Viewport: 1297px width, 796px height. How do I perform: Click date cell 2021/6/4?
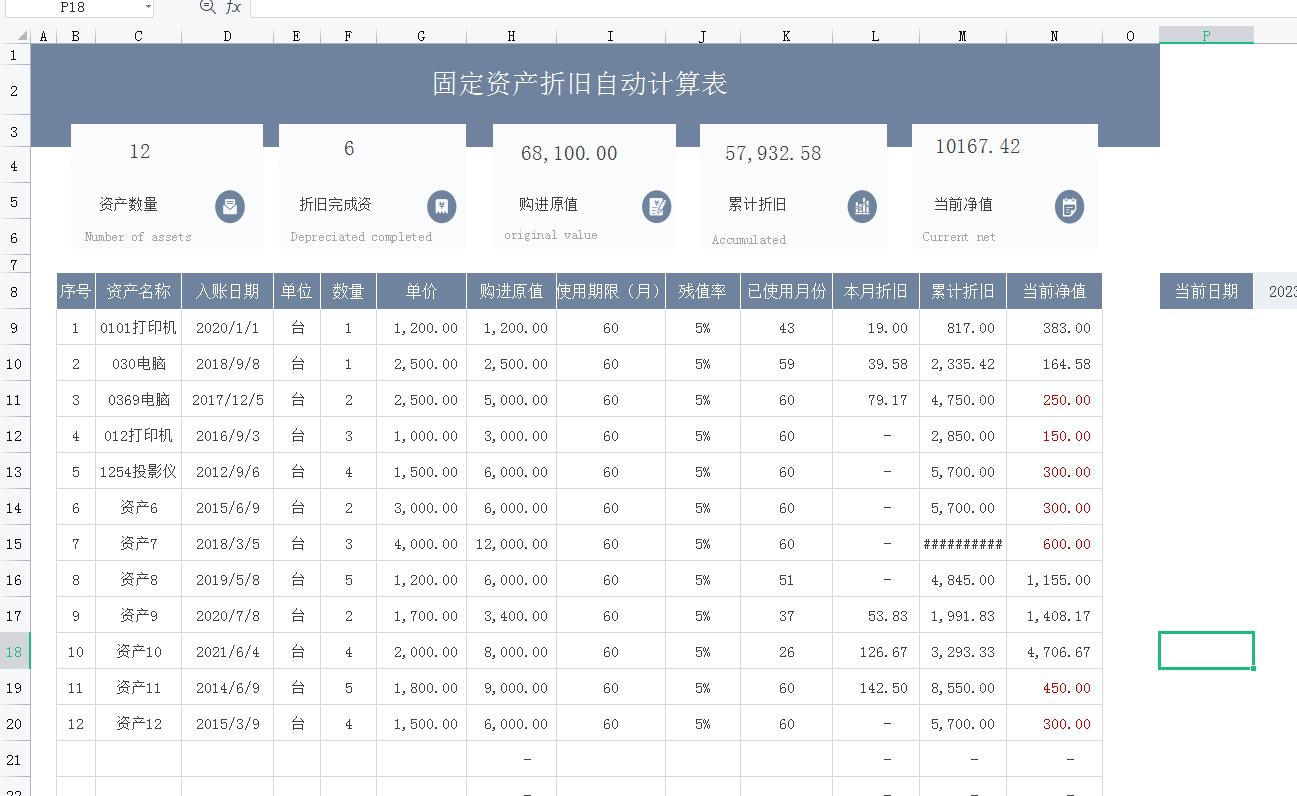click(x=227, y=652)
